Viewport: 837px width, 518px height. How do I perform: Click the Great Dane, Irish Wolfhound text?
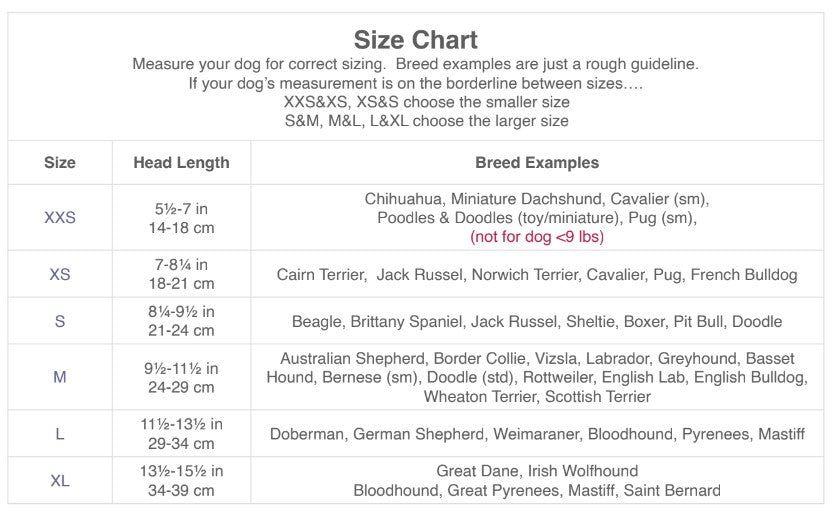click(x=537, y=471)
